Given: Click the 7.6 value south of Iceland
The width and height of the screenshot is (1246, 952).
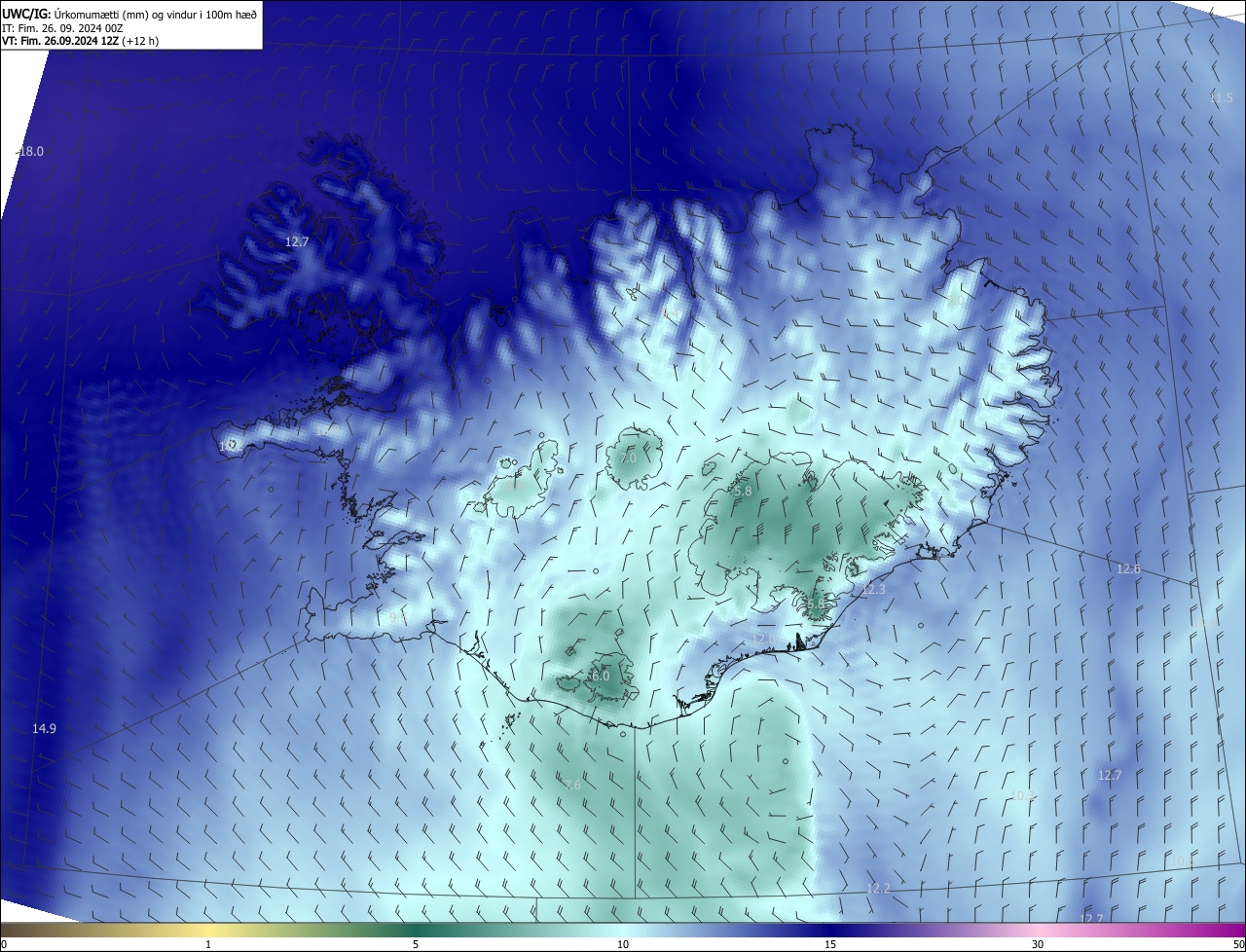Looking at the screenshot, I should [x=572, y=785].
